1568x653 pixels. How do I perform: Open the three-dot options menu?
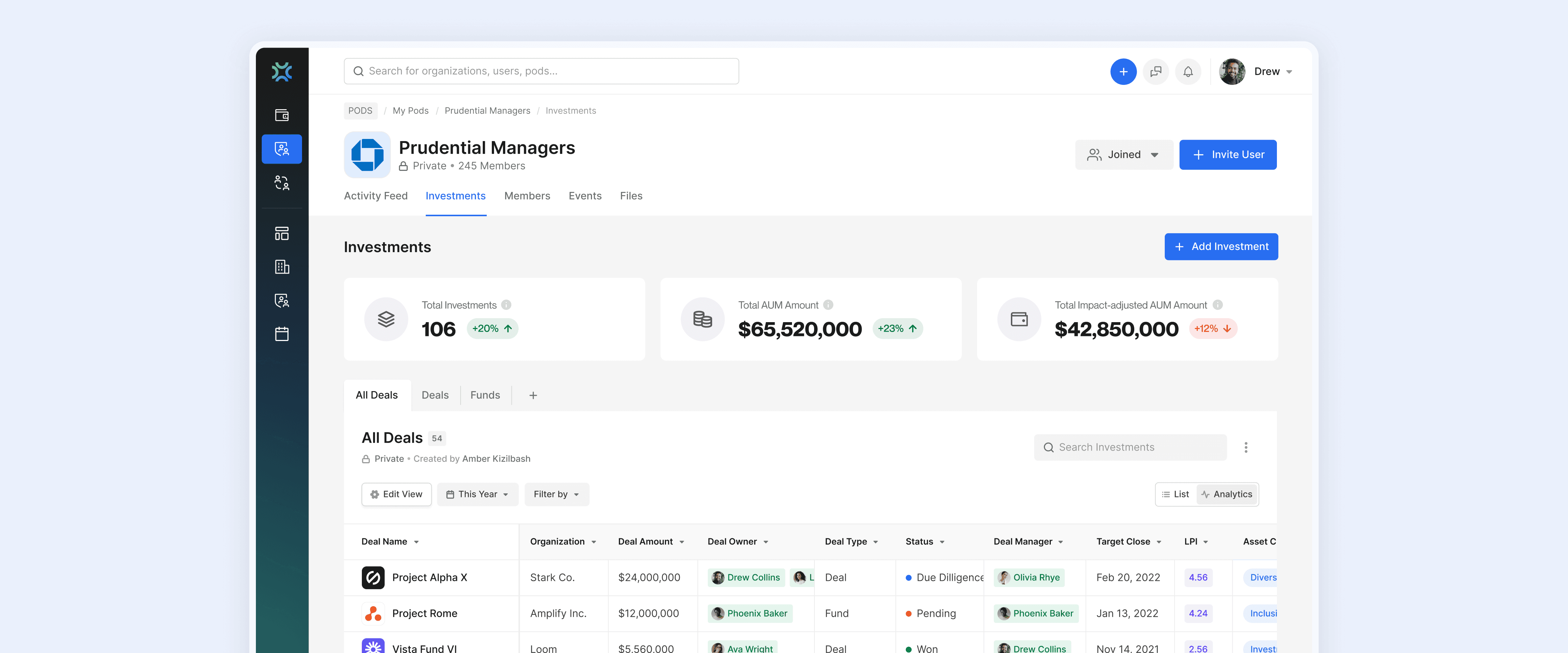pos(1245,447)
